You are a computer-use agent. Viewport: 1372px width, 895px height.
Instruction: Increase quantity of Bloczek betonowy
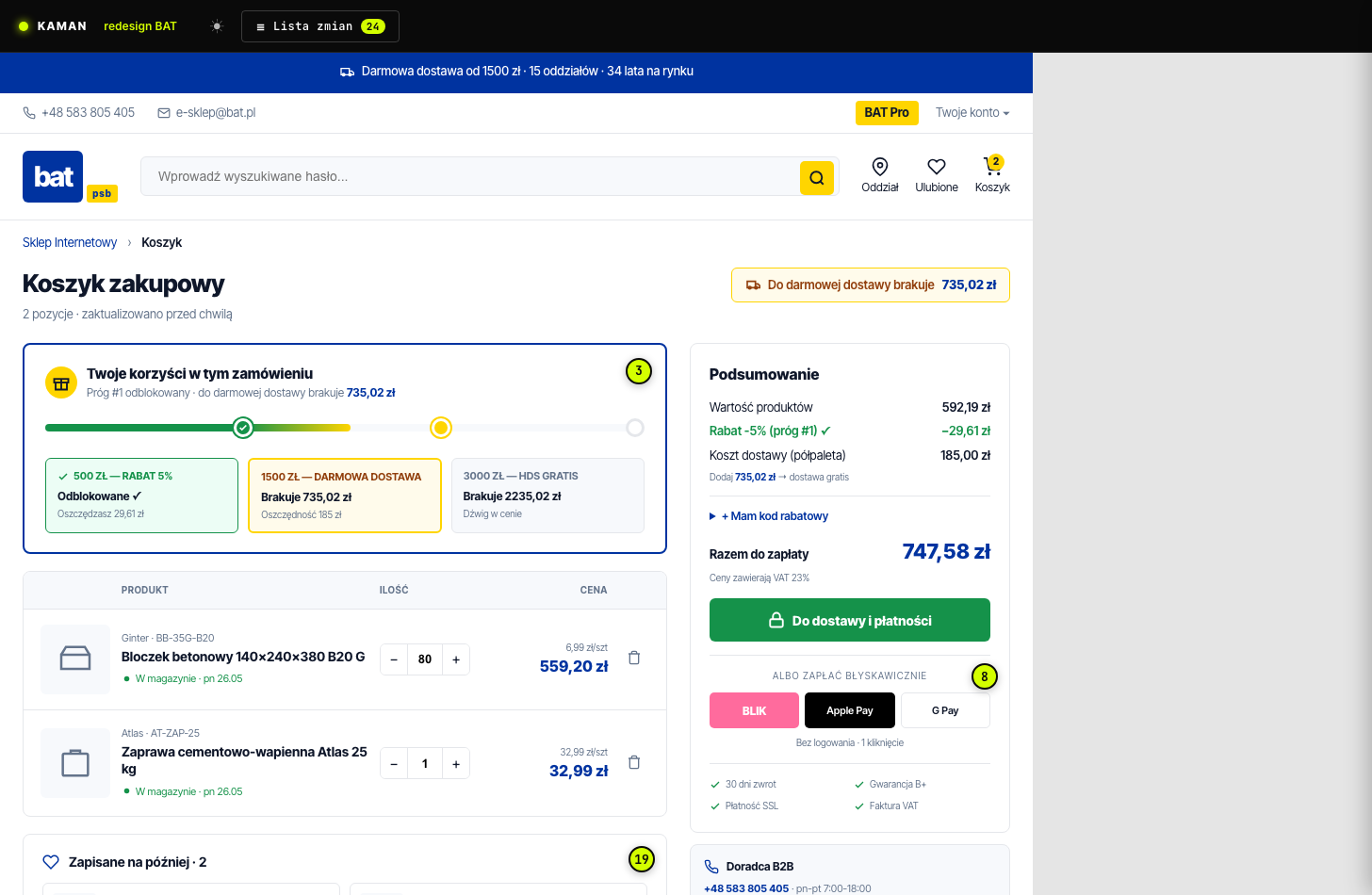pyautogui.click(x=456, y=659)
